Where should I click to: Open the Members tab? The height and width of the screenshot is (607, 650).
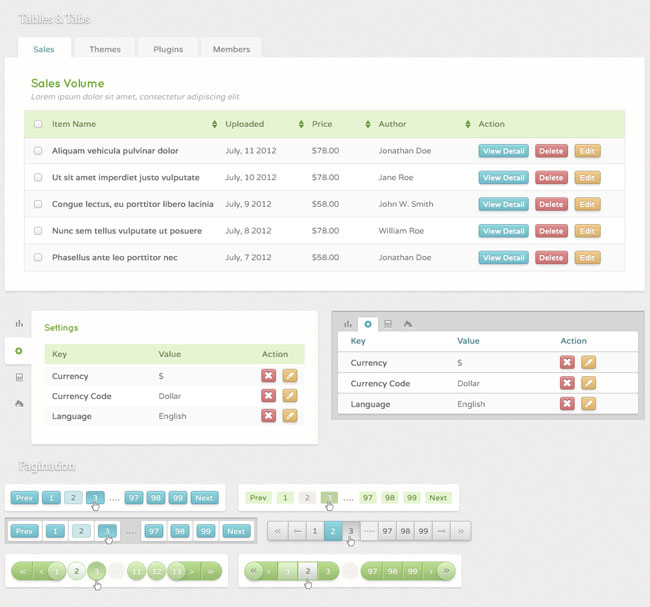point(232,49)
